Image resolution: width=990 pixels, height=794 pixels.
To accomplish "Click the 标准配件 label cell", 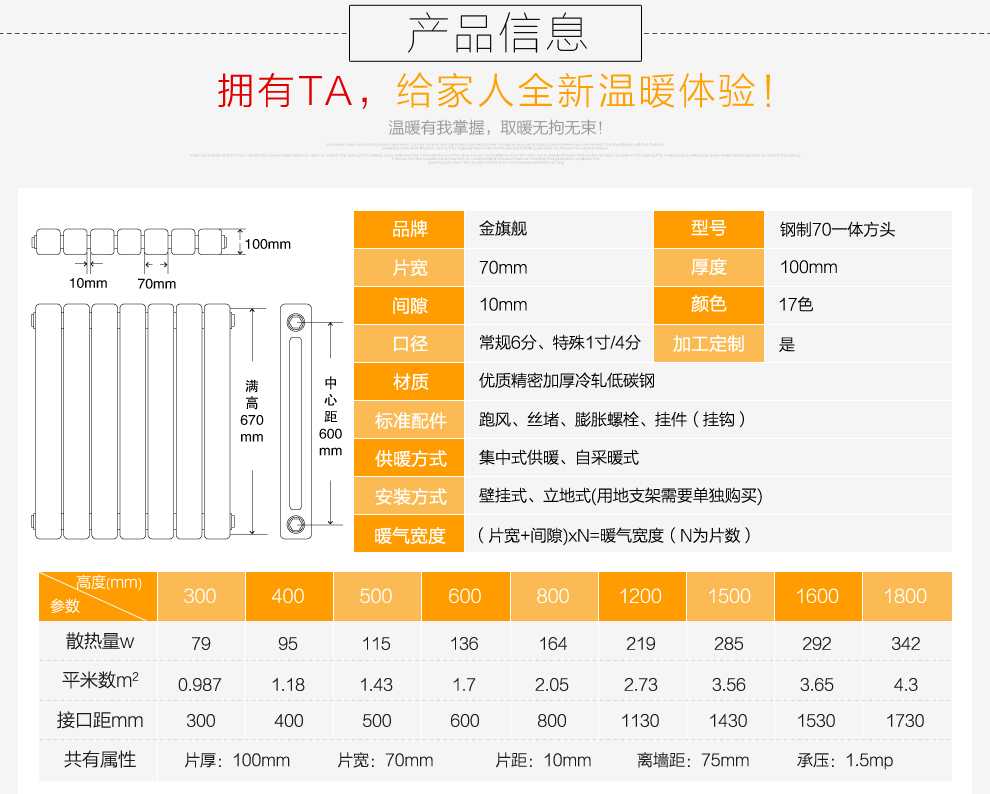I will 409,420.
